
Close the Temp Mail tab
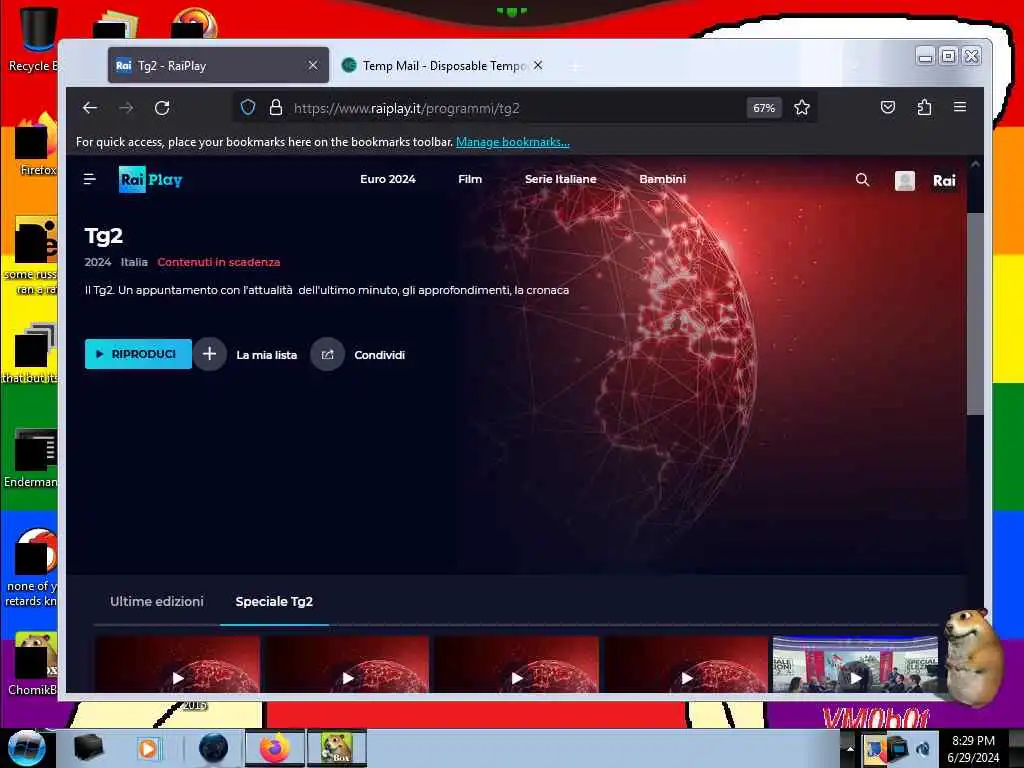click(x=537, y=65)
